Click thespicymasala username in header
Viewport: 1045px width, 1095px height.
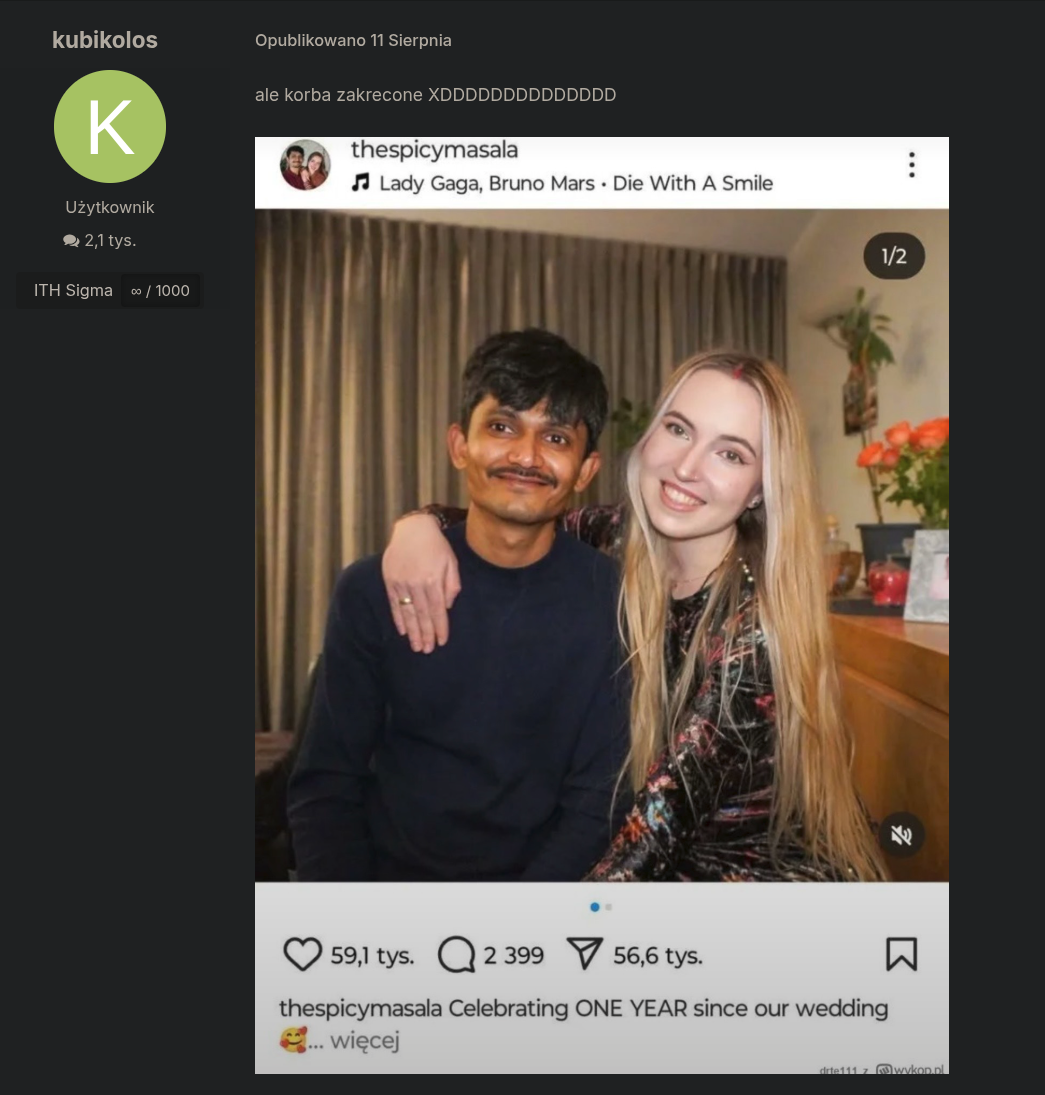(434, 149)
